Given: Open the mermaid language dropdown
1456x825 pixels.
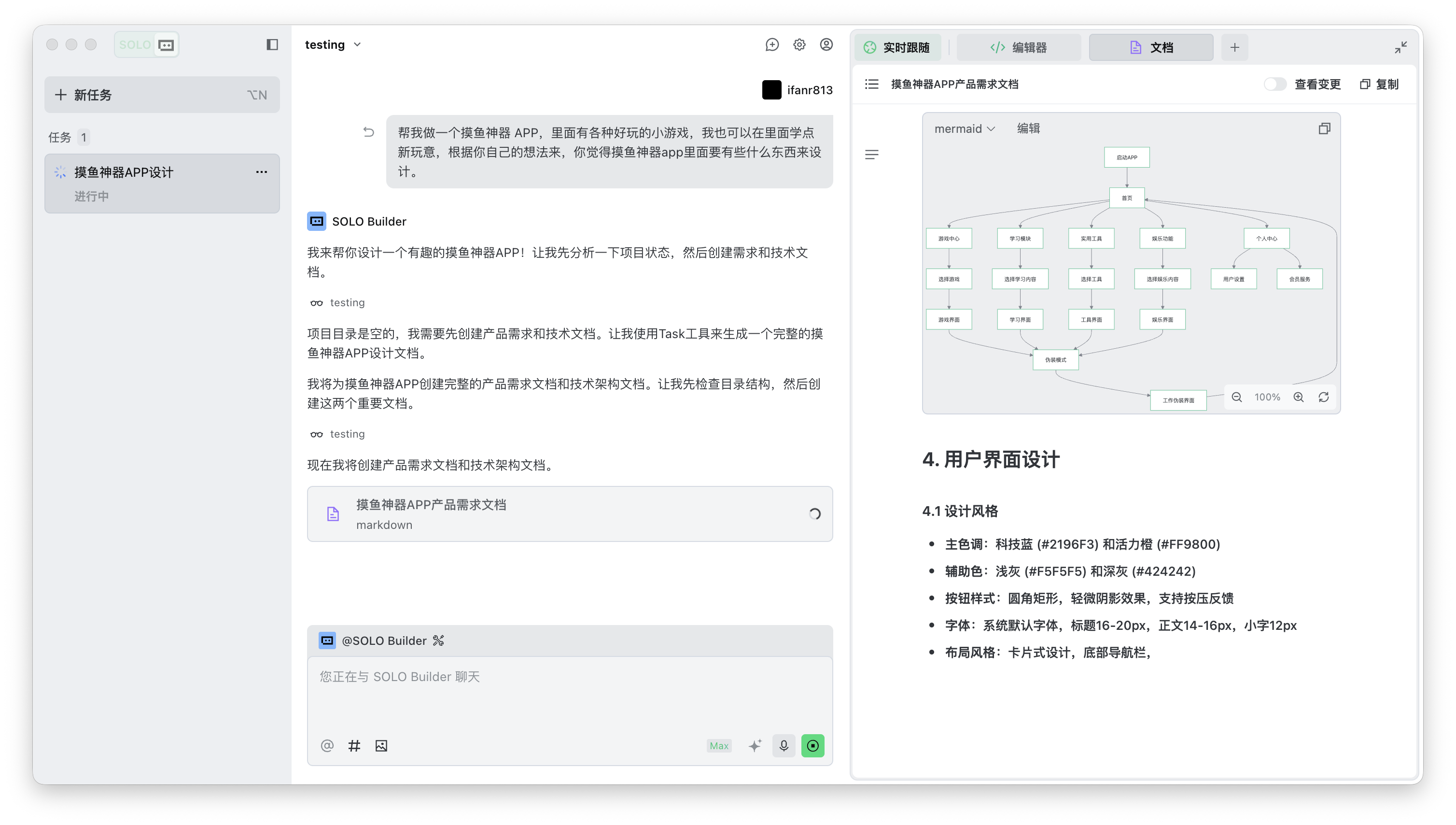Looking at the screenshot, I should 965,128.
